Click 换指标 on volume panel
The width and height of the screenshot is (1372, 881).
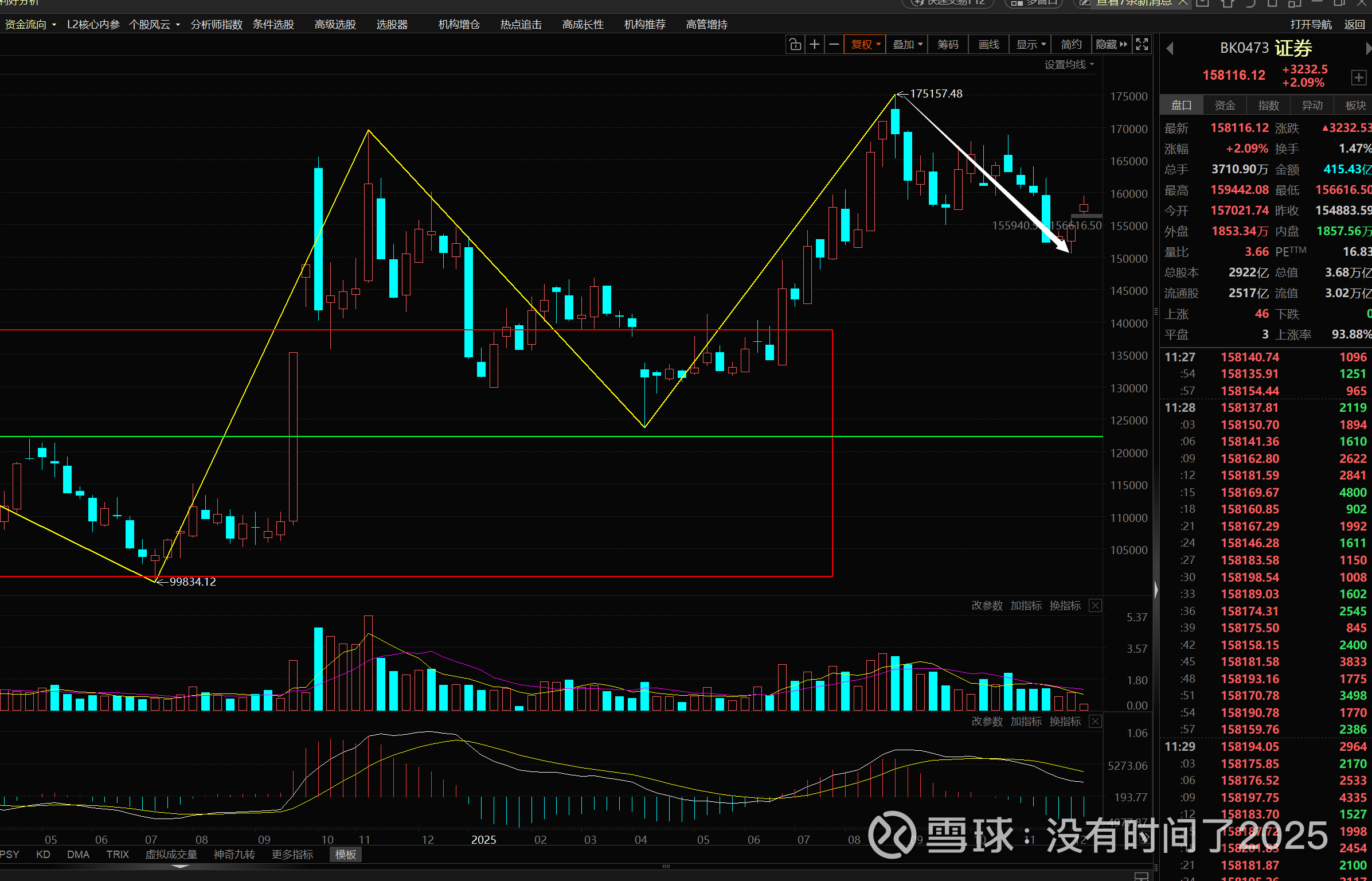pyautogui.click(x=1065, y=606)
